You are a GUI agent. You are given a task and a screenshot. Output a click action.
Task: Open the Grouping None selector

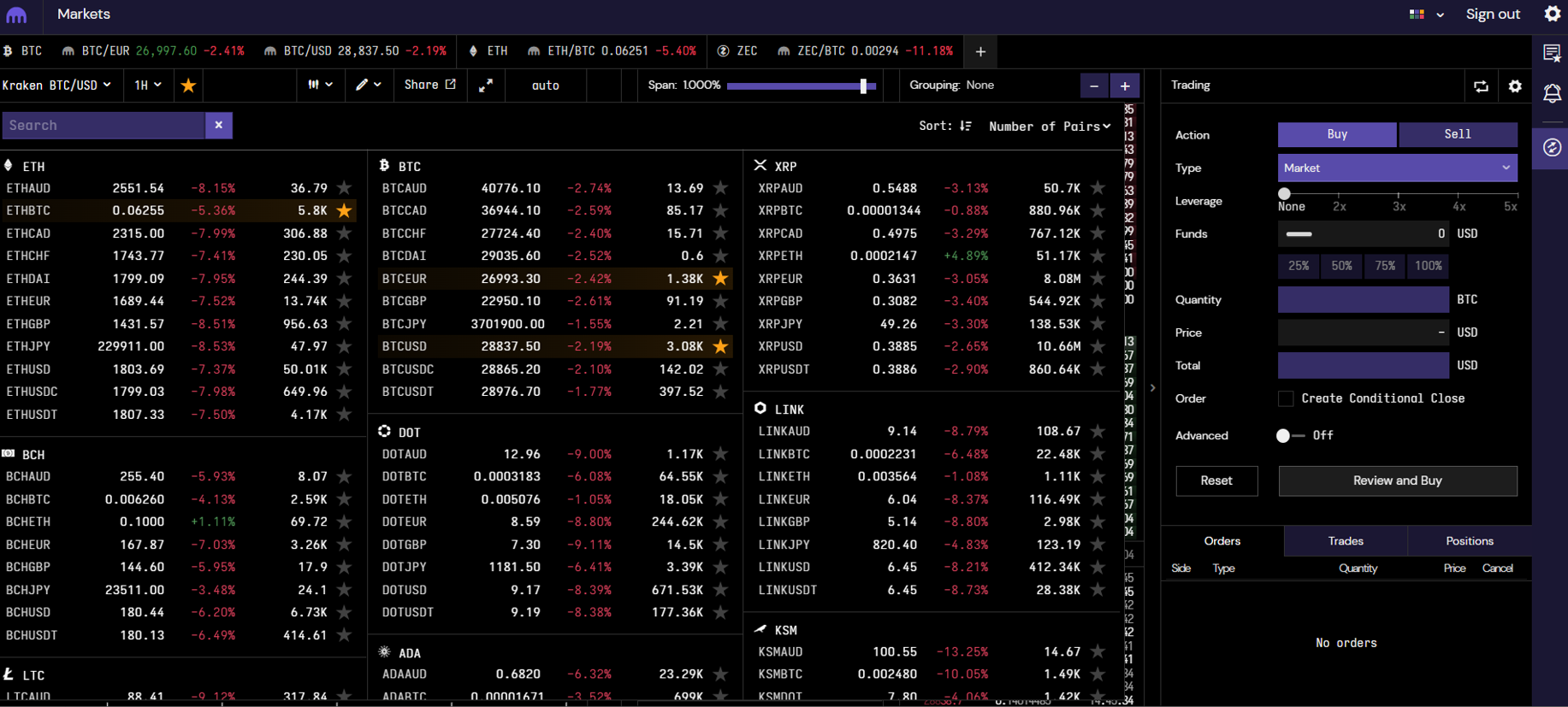(x=951, y=85)
